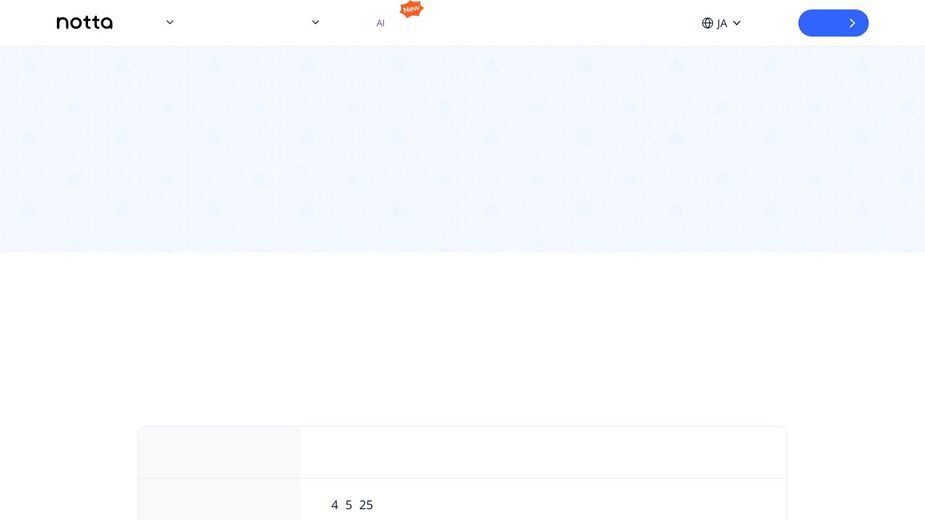This screenshot has width=925, height=520.
Task: Click the number 25 in the table row
Action: (366, 505)
